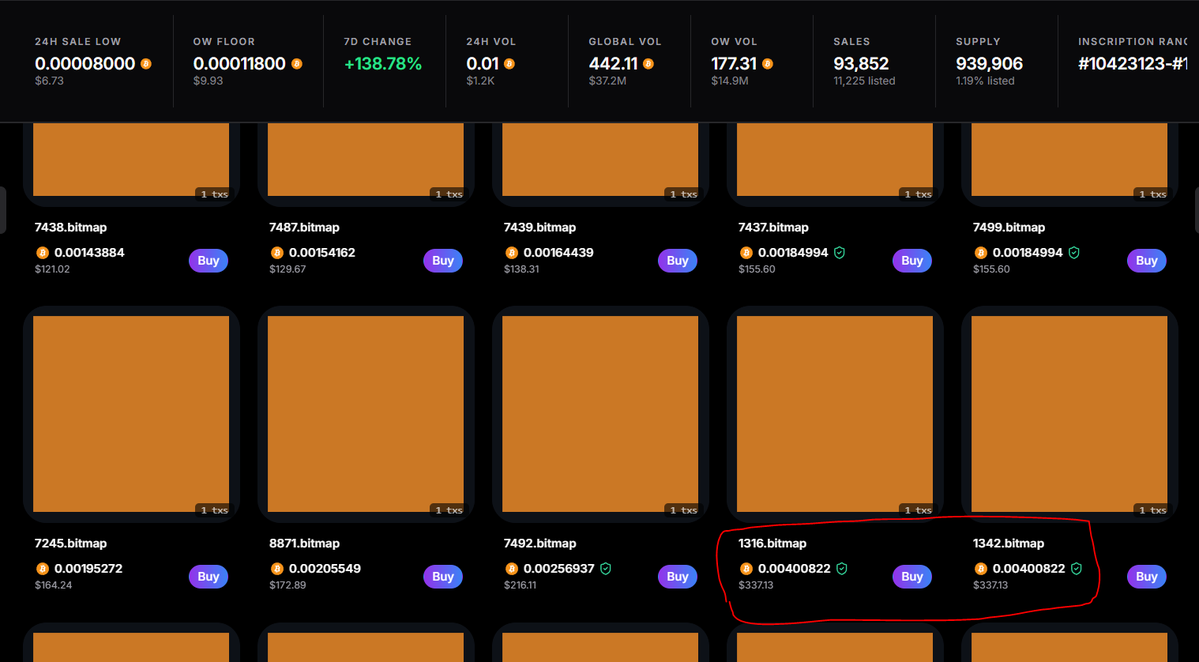Image resolution: width=1199 pixels, height=662 pixels.
Task: Click the bitcoin icon next to 24H Sale Low value
Action: click(x=146, y=64)
